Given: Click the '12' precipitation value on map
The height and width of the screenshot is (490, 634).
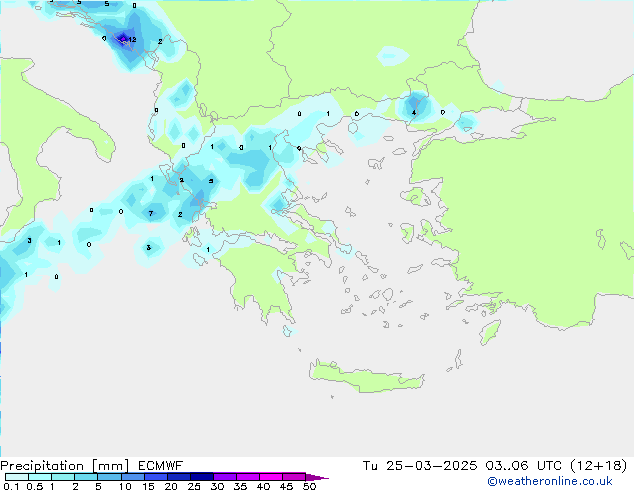Looking at the screenshot, I should (132, 40).
